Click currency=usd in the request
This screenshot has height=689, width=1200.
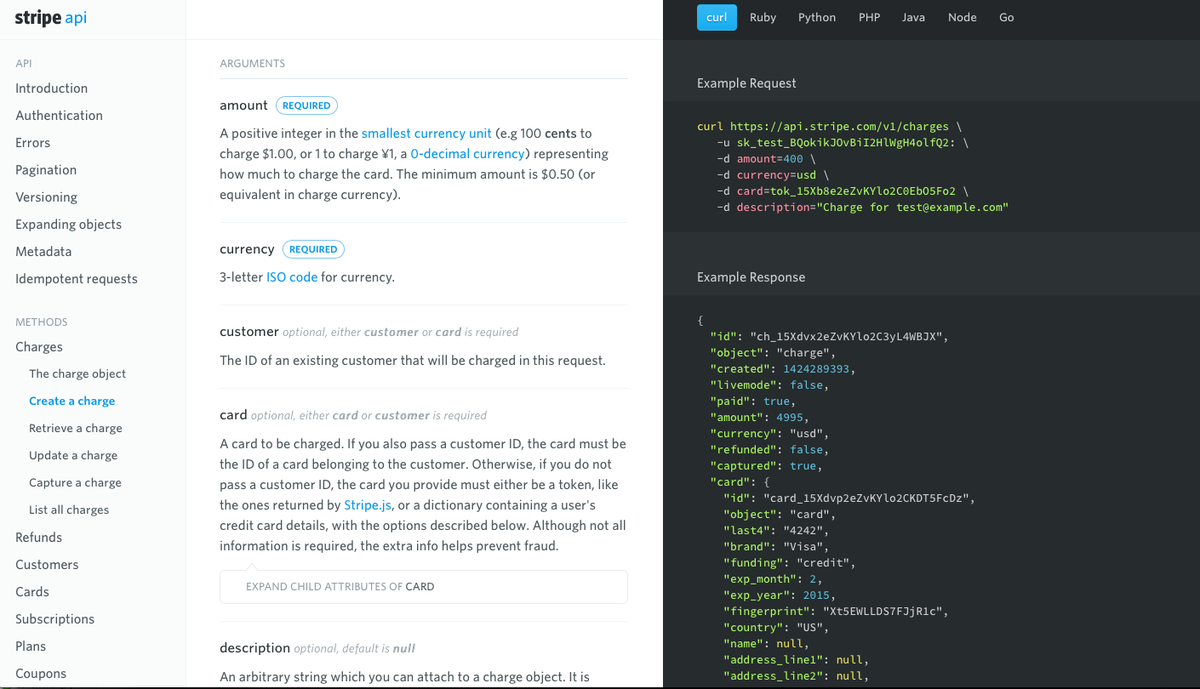pos(777,175)
